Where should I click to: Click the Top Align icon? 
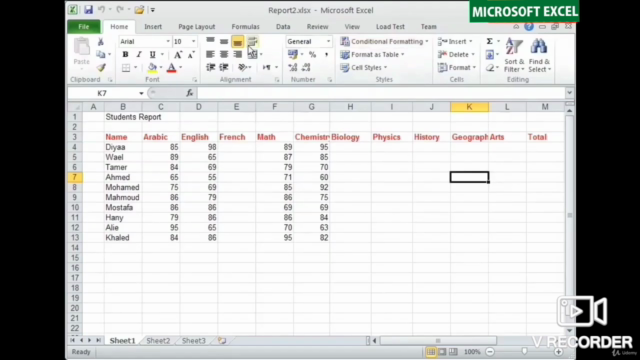(210, 41)
